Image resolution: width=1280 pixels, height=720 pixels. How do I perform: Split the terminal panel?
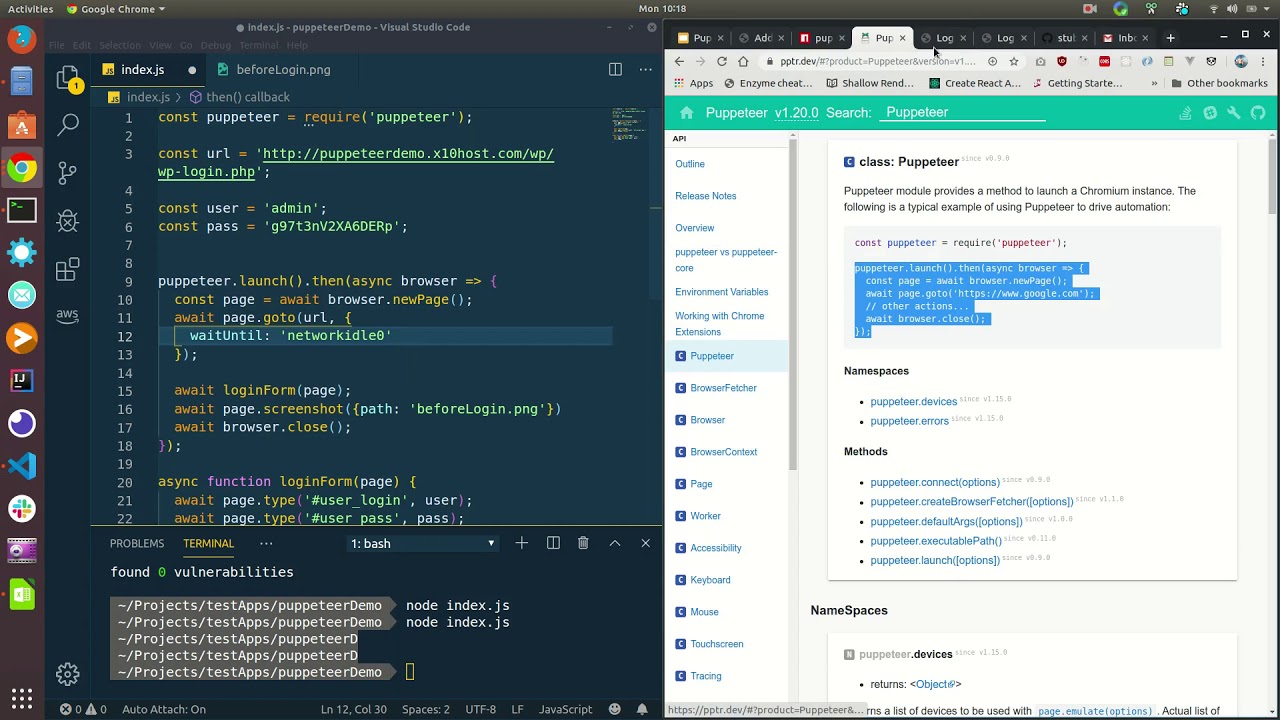(x=553, y=543)
